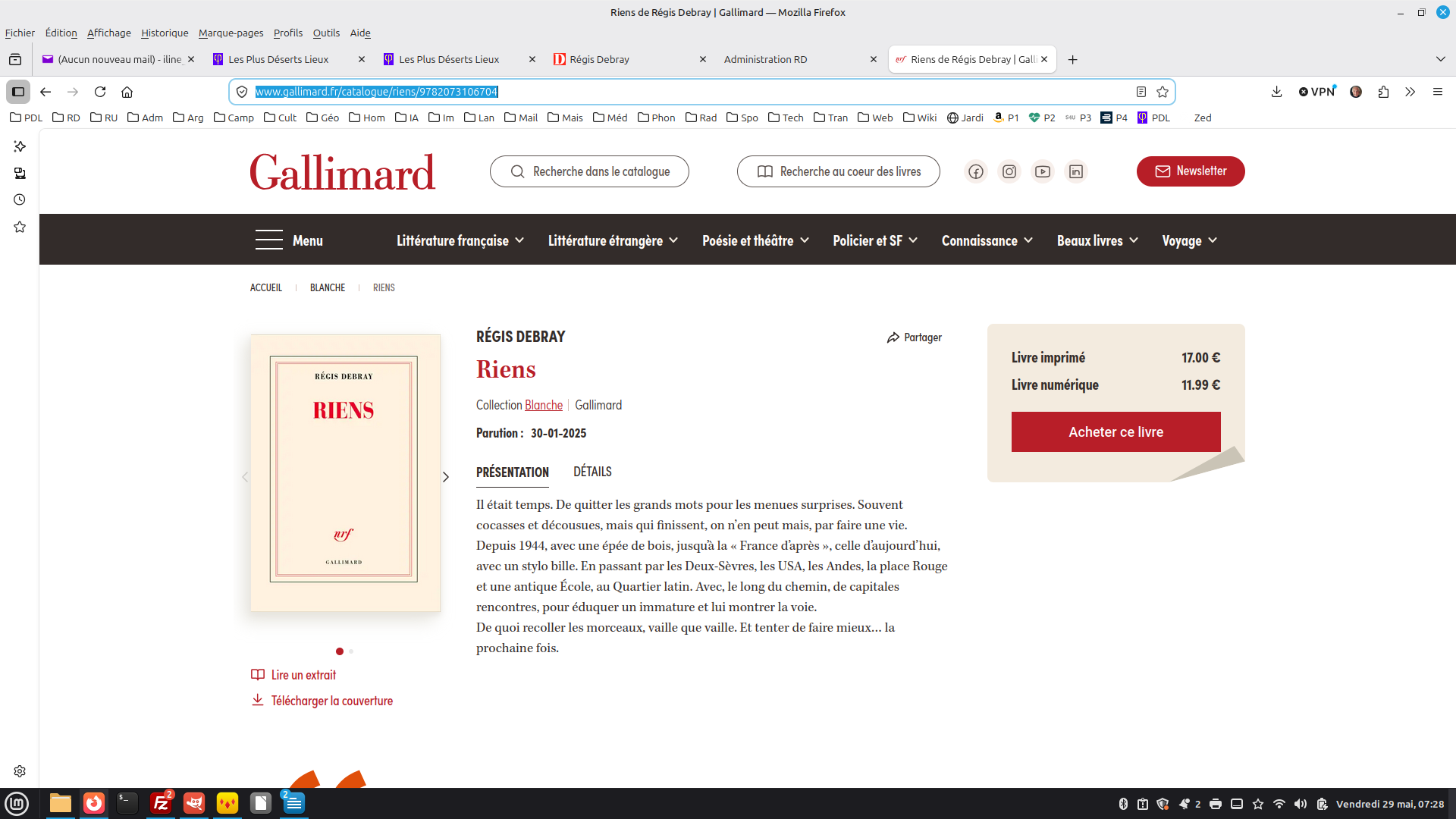Expand the Connaissance menu
This screenshot has width=1456, height=819.
click(x=987, y=240)
